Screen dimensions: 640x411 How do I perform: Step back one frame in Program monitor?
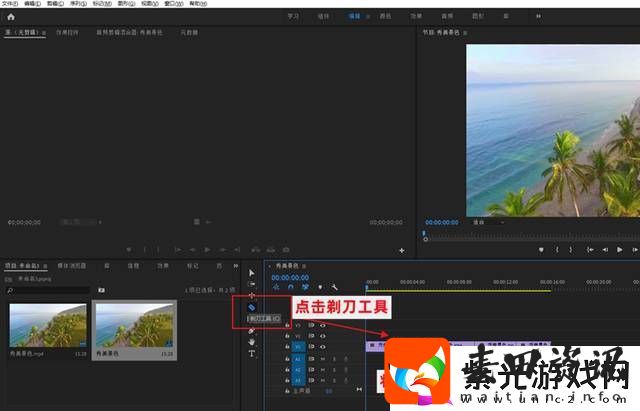605,249
